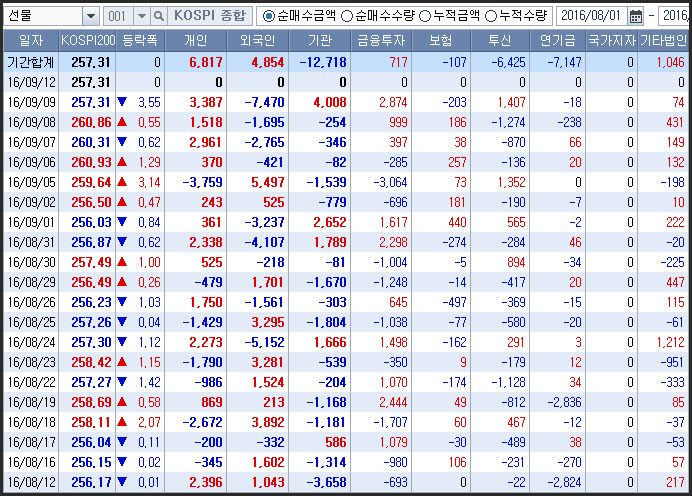692x496 pixels.
Task: Click the up arrow on 16/08/23
Action: [122, 362]
